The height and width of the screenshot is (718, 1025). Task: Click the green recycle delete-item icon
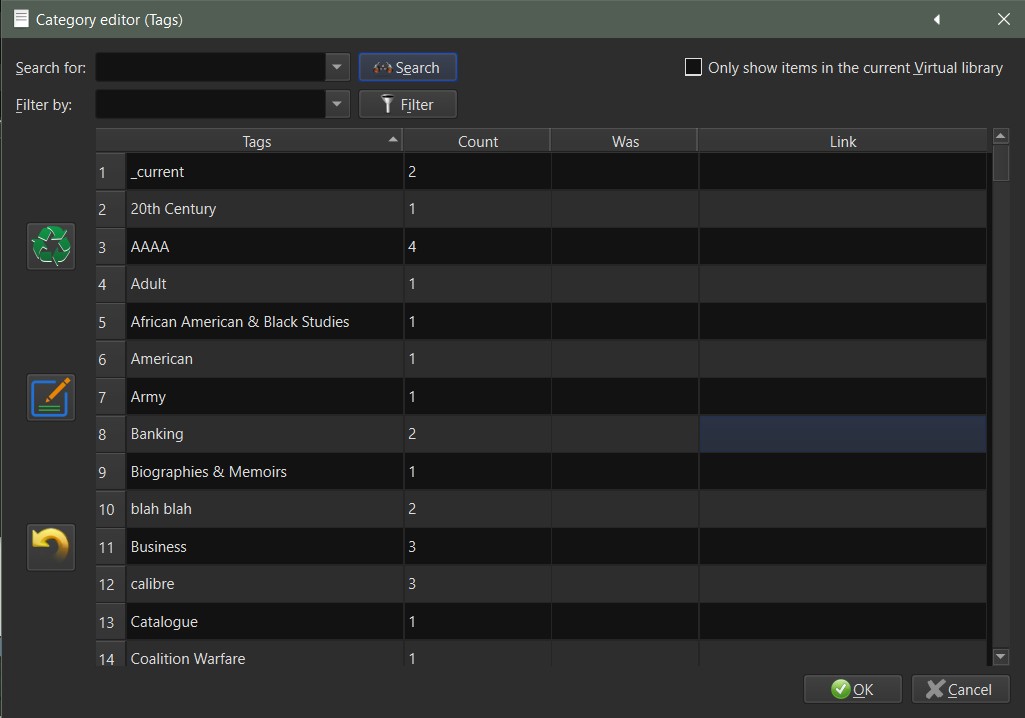(51, 247)
